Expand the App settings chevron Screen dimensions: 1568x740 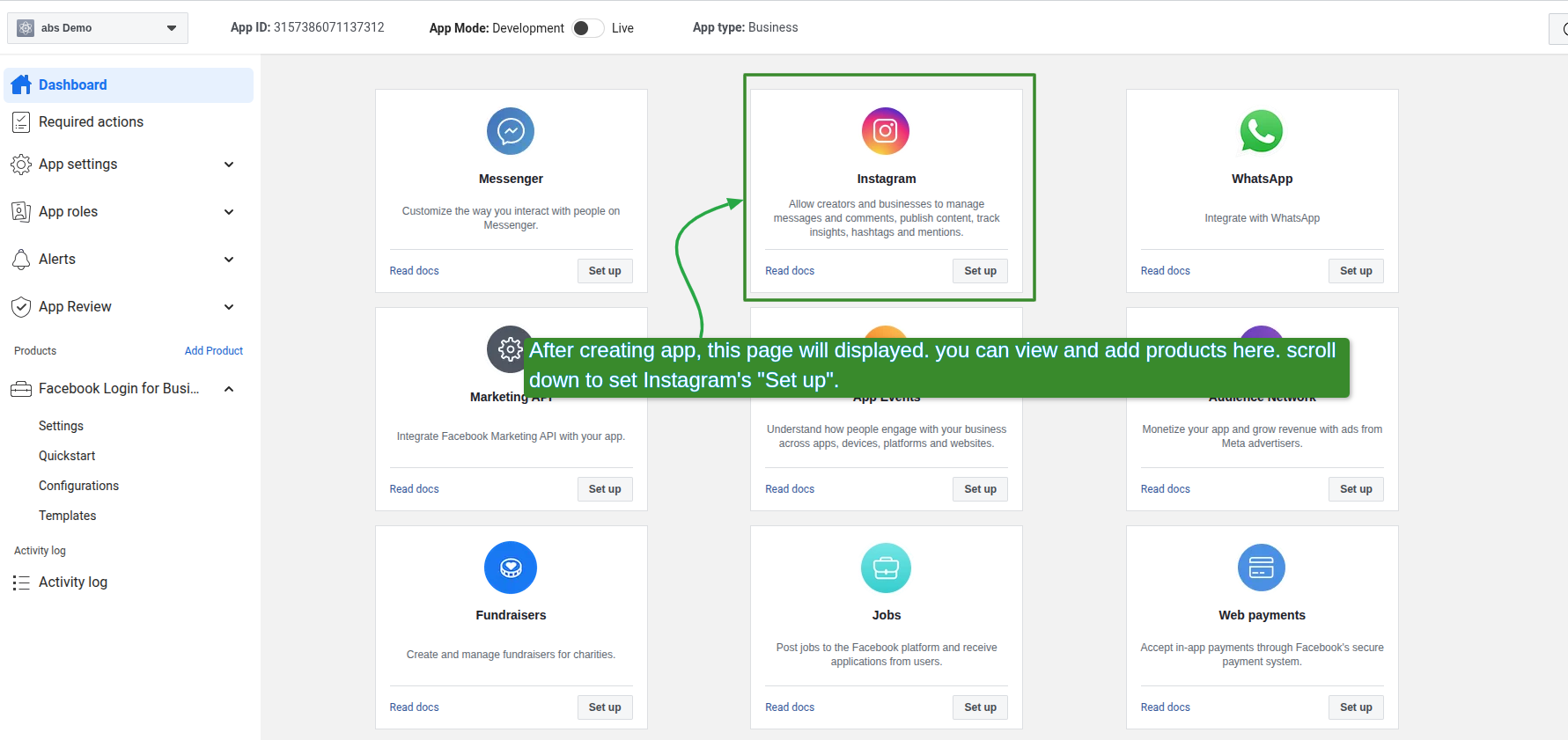(229, 165)
